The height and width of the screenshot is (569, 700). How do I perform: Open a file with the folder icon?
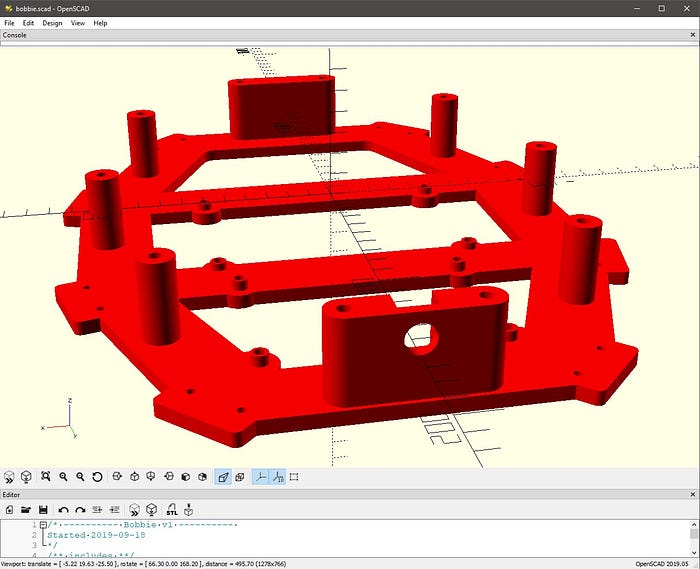[x=26, y=510]
